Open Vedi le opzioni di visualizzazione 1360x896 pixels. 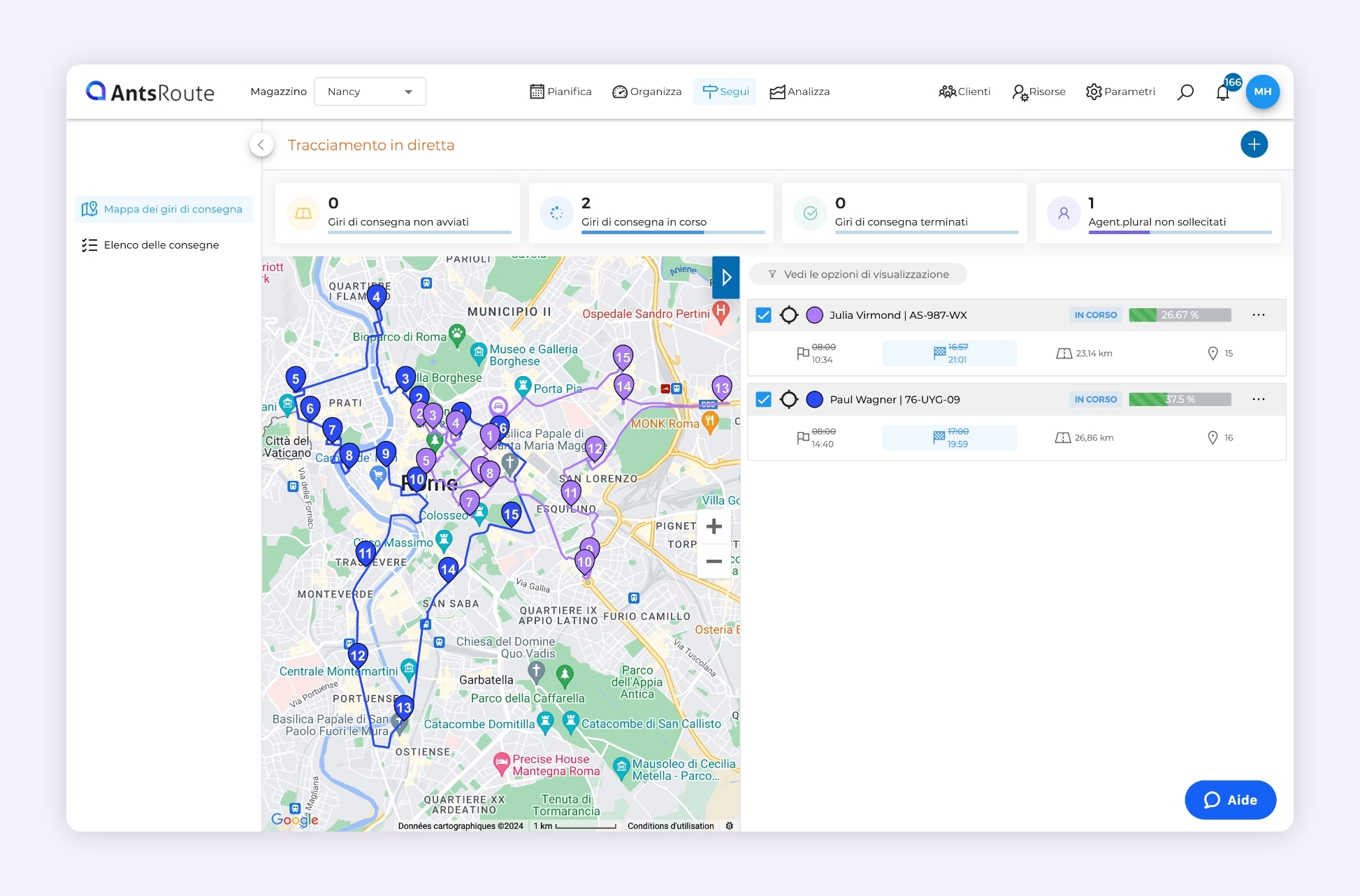[858, 275]
